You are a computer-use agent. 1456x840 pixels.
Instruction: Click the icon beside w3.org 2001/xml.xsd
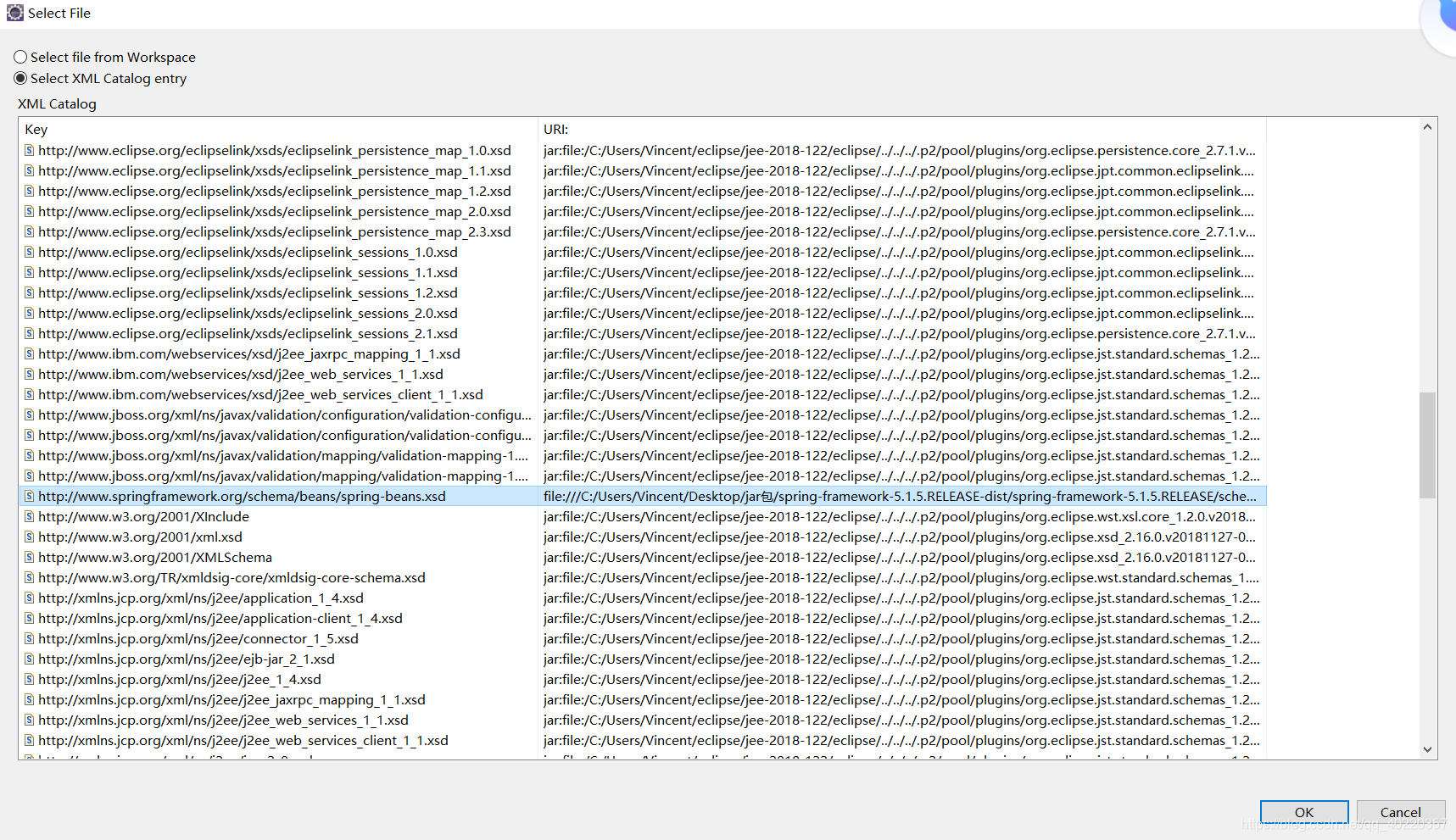pyautogui.click(x=30, y=537)
